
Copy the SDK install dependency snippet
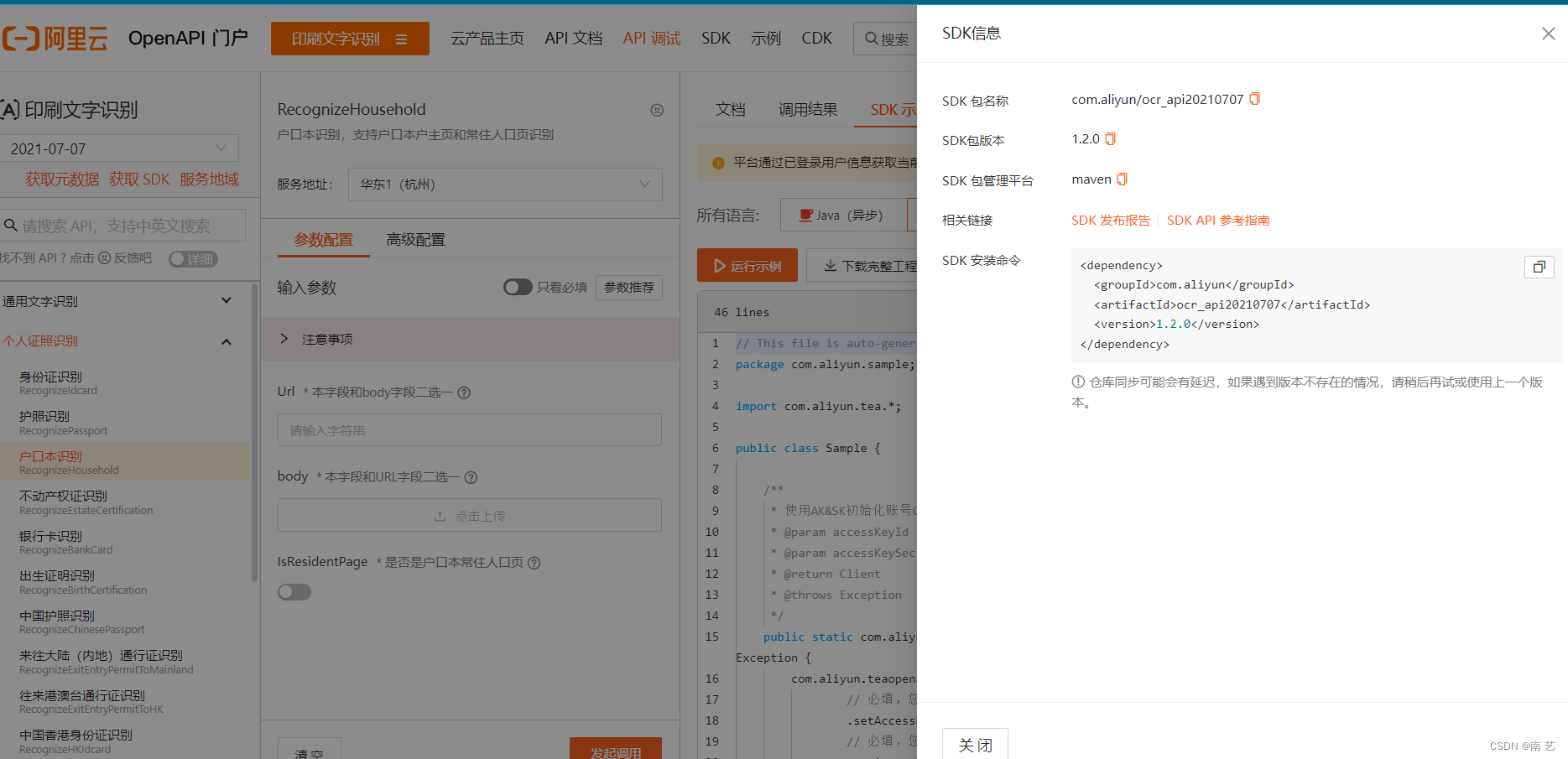[x=1539, y=267]
